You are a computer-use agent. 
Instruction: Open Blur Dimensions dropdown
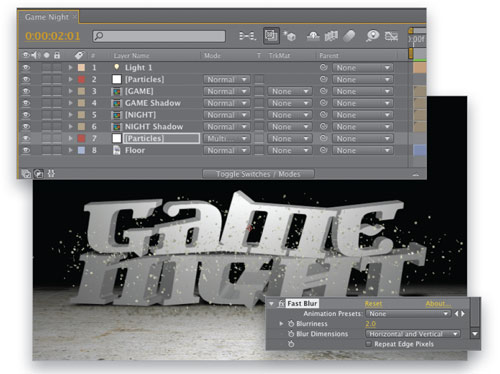pos(413,334)
